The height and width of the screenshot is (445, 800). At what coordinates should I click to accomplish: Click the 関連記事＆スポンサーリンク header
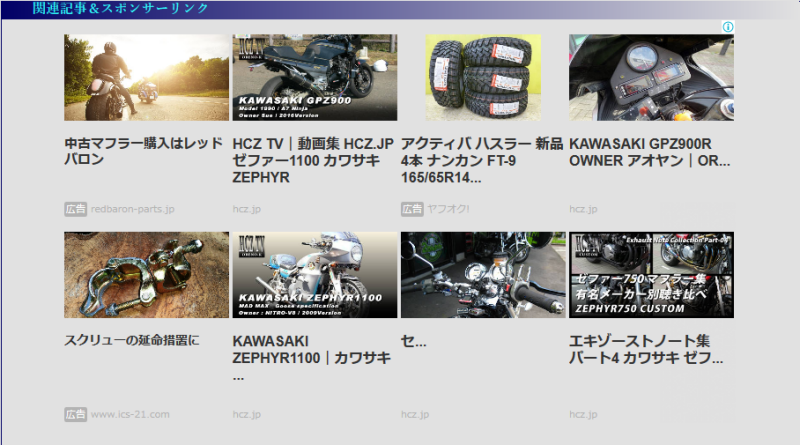[120, 9]
